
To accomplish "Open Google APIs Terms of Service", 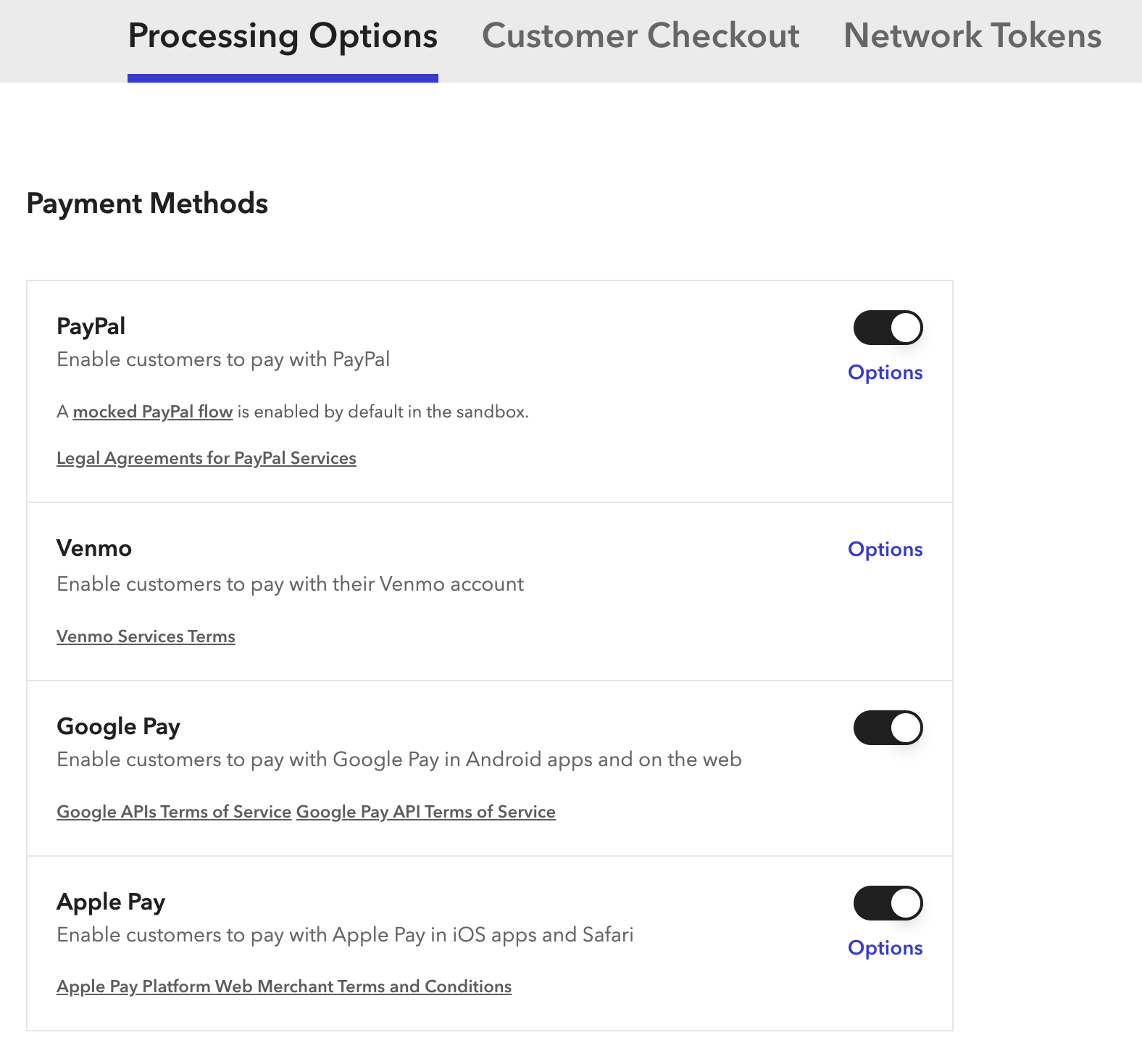I will click(174, 812).
